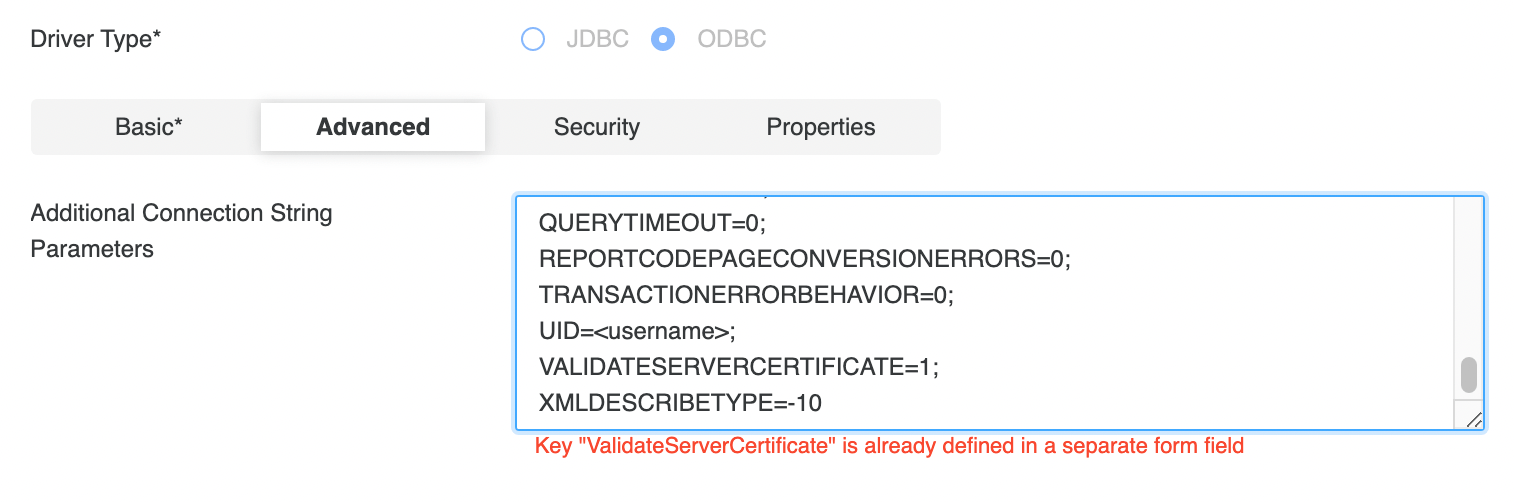1514x502 pixels.
Task: Switch to the Basic tab
Action: click(149, 127)
